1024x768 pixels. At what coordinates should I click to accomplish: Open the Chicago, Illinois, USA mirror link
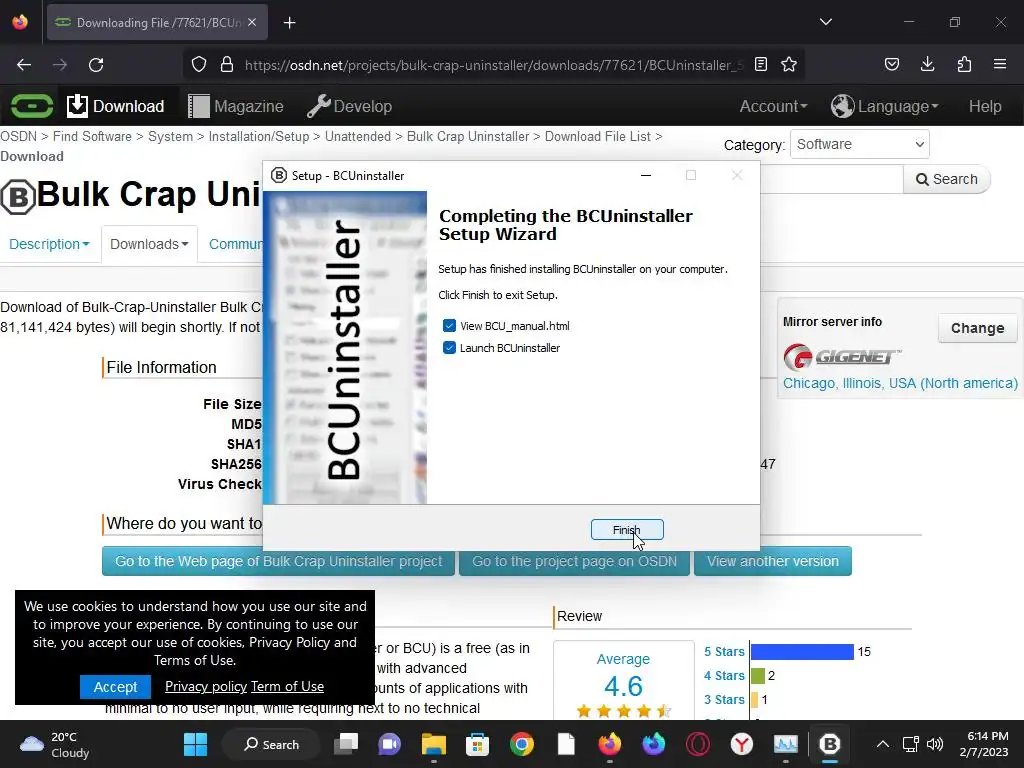pyautogui.click(x=900, y=383)
